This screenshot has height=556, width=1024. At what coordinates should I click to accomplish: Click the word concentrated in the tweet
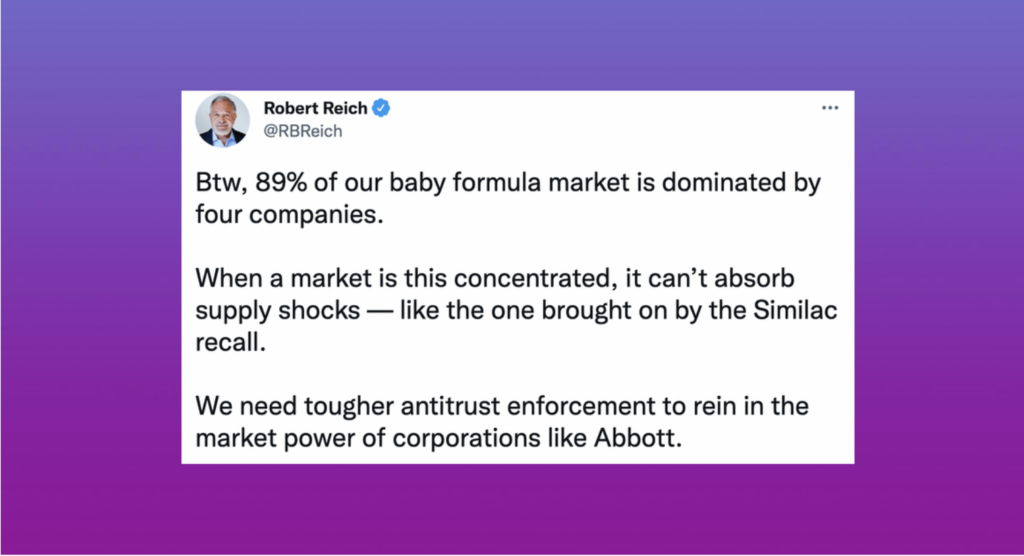pos(532,278)
